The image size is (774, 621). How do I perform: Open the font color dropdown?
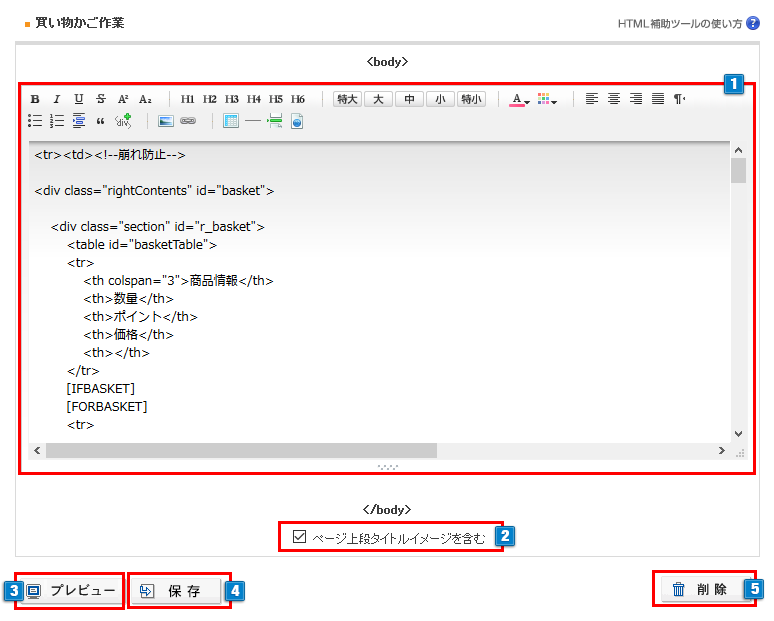[519, 99]
